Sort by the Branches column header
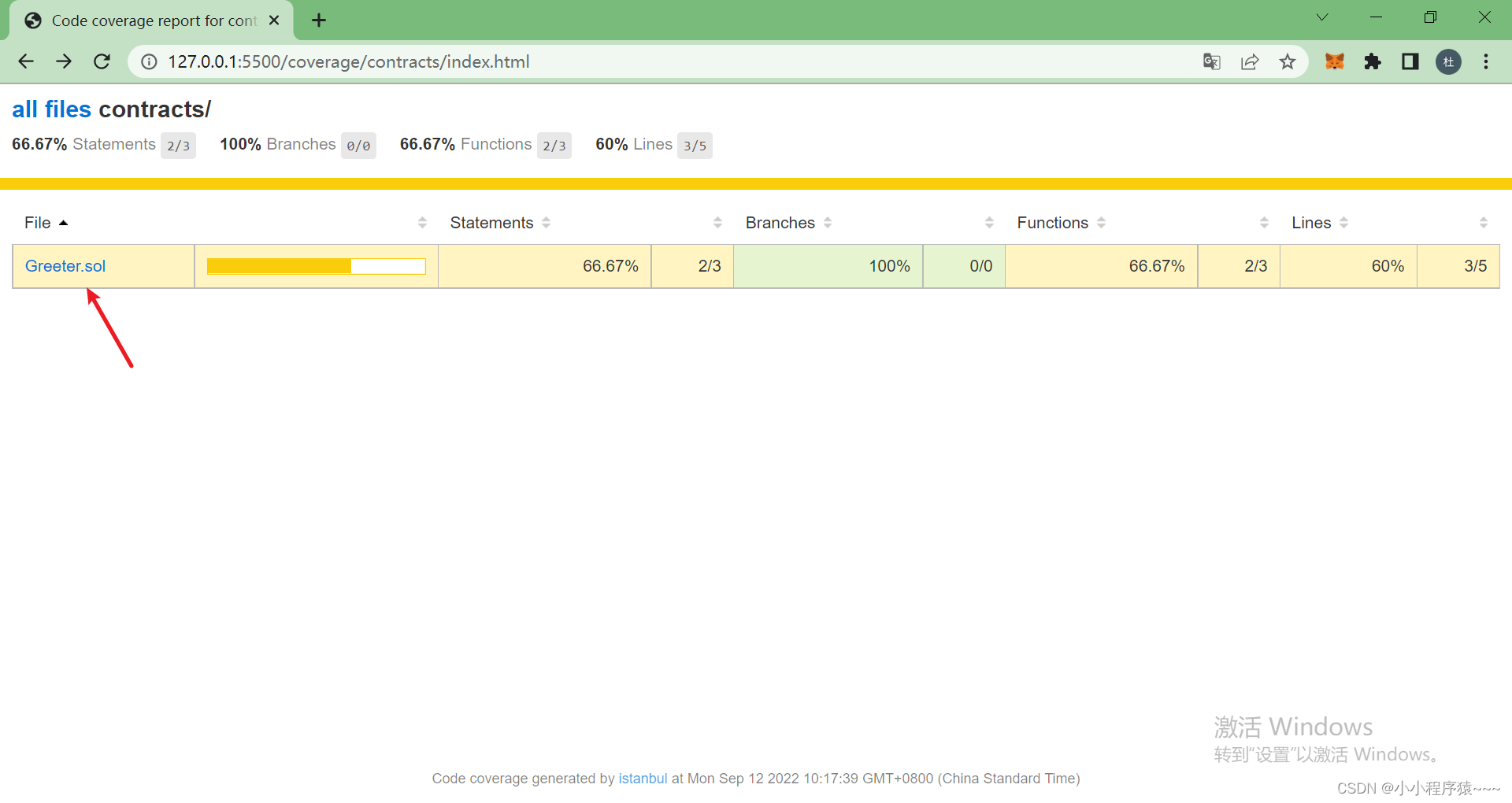1512x803 pixels. (788, 223)
